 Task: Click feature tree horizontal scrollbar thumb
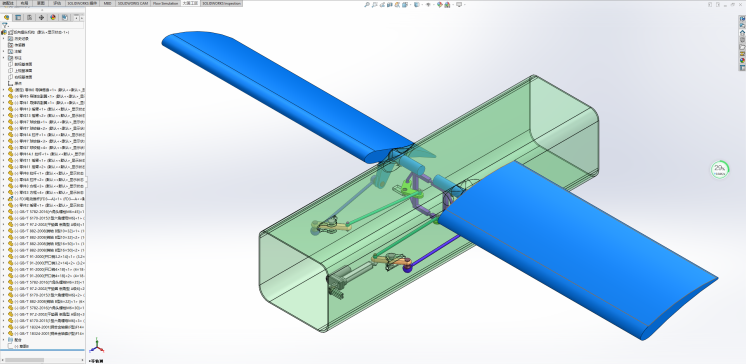(25, 360)
